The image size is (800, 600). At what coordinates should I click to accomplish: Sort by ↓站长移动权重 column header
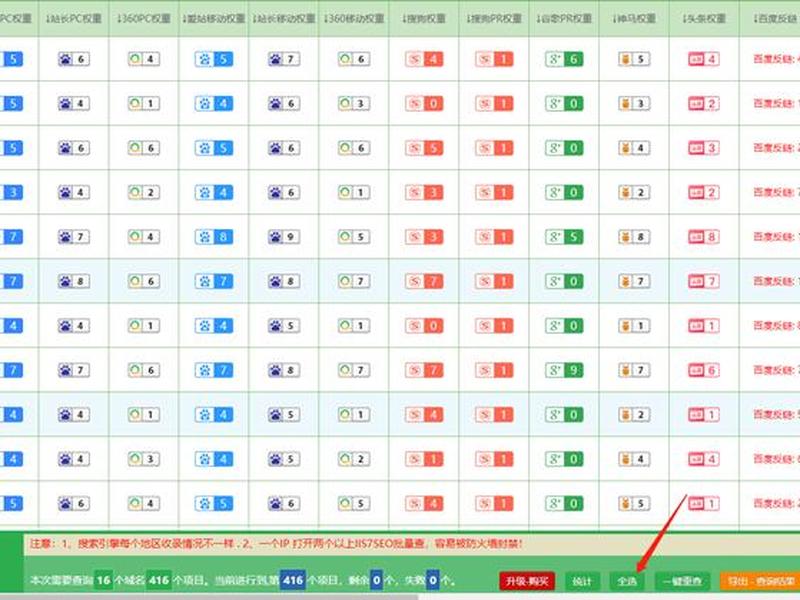tap(283, 19)
